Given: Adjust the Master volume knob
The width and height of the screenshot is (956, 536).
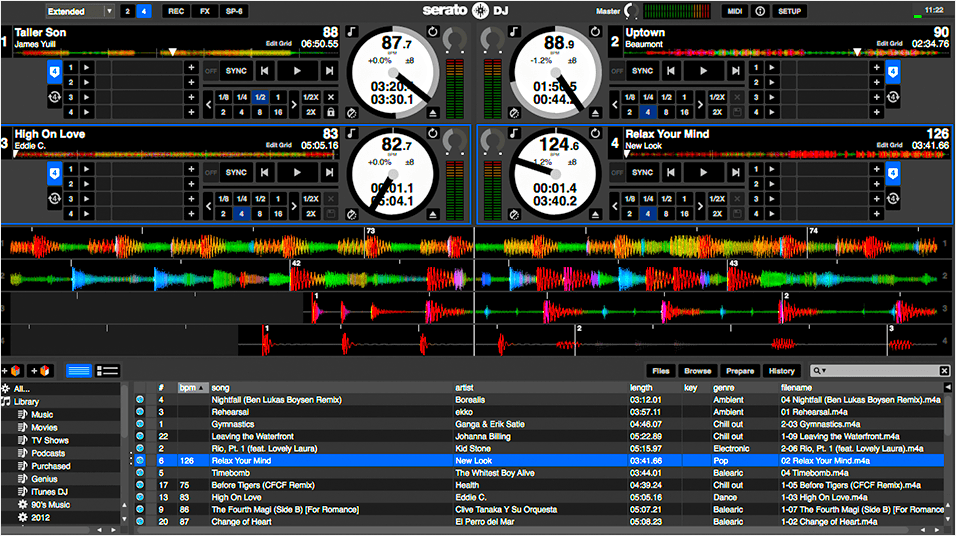Looking at the screenshot, I should tap(629, 11).
